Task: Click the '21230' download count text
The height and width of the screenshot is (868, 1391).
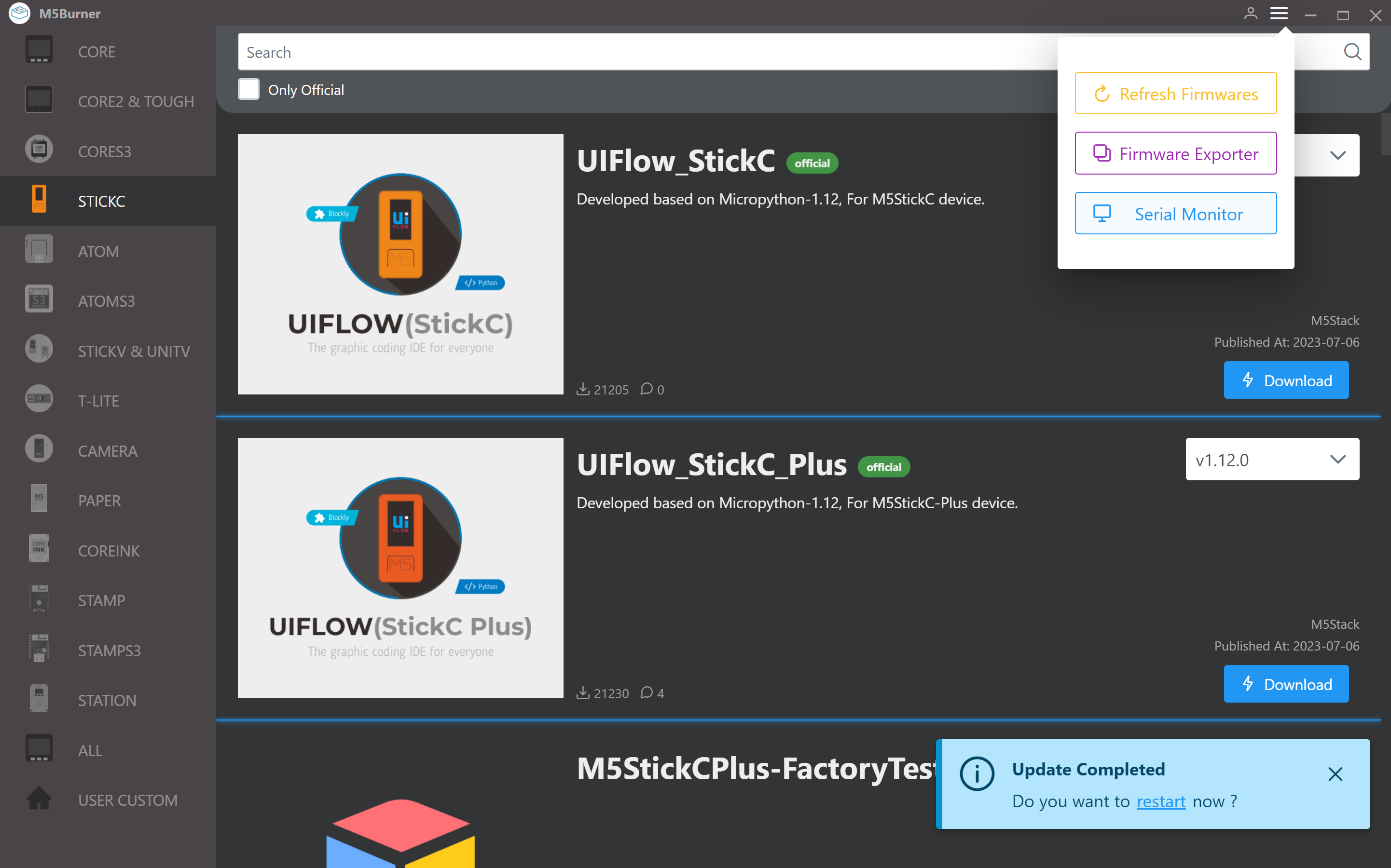Action: pyautogui.click(x=611, y=693)
